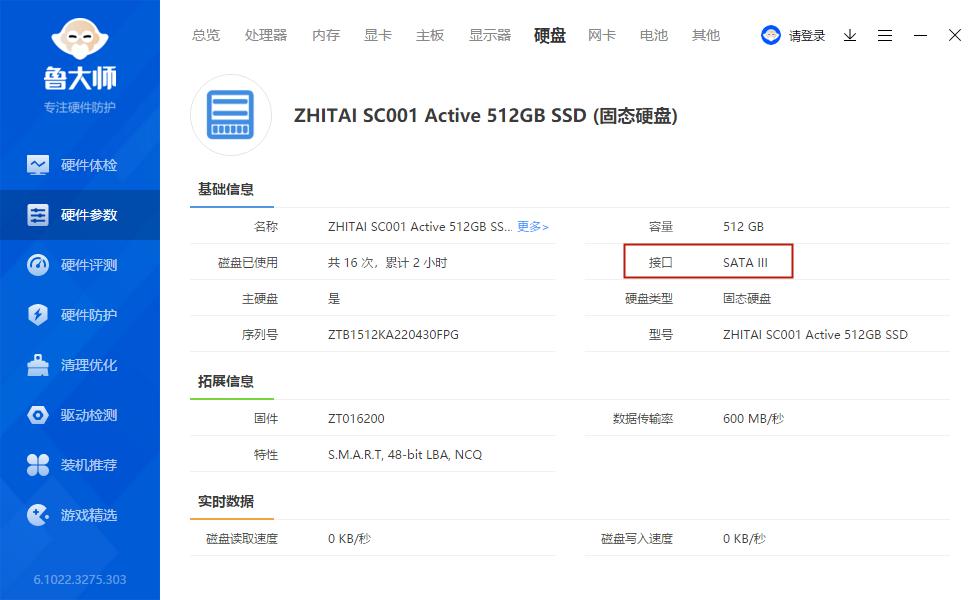Select the 硬件参数 sidebar icon
The image size is (980, 600).
point(80,214)
